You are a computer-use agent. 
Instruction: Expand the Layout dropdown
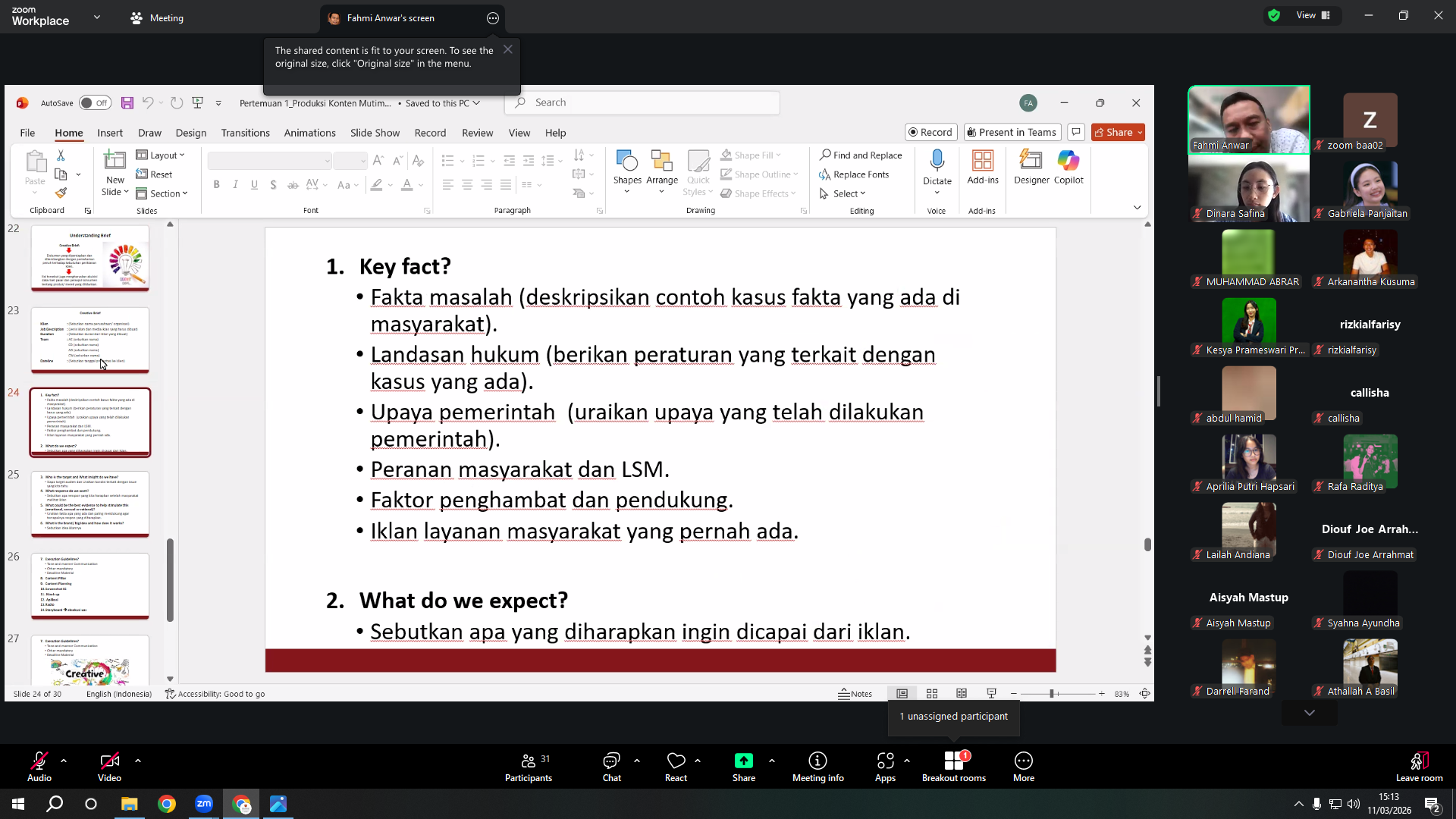tap(161, 155)
